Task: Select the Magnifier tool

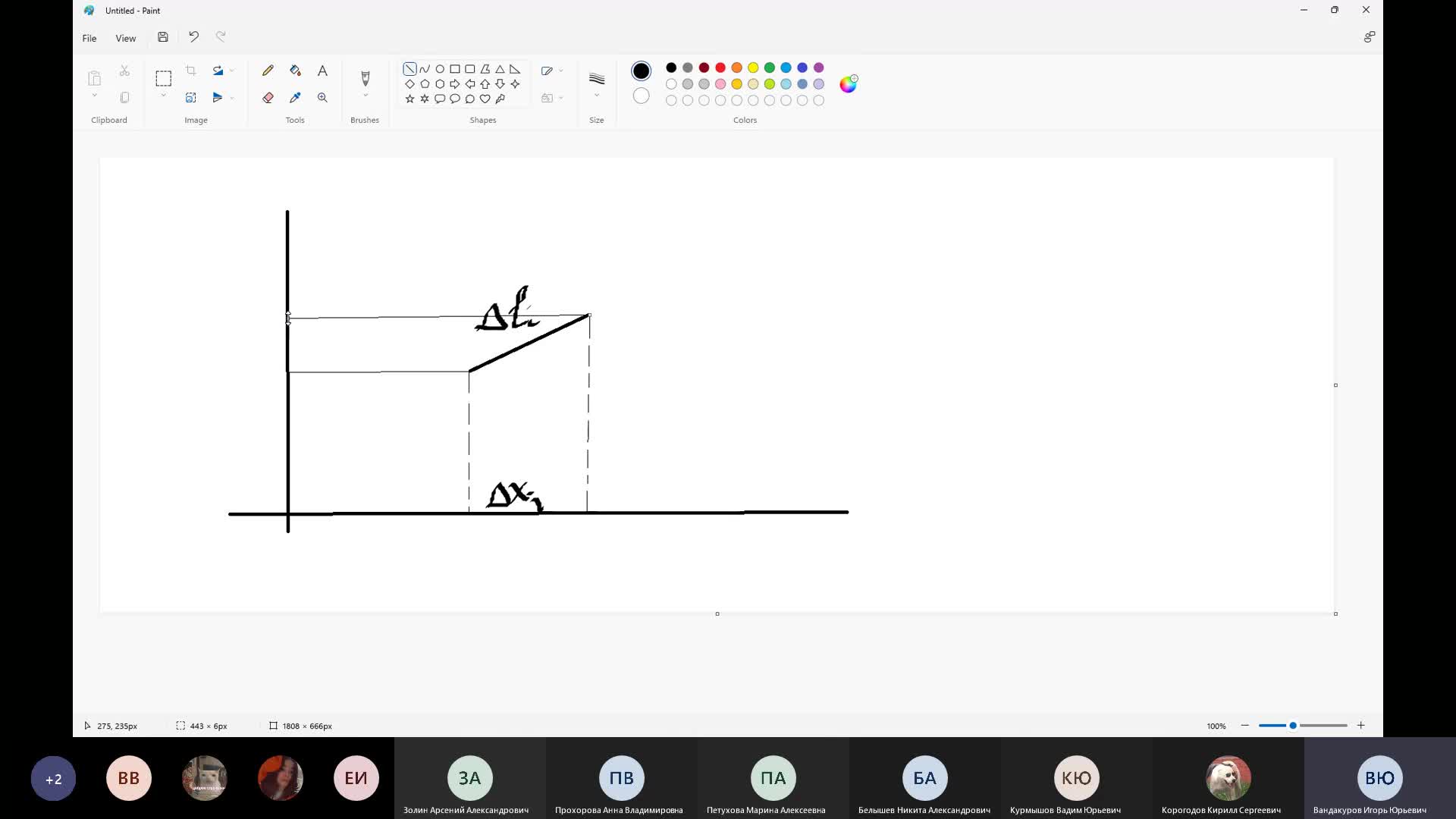Action: point(322,98)
